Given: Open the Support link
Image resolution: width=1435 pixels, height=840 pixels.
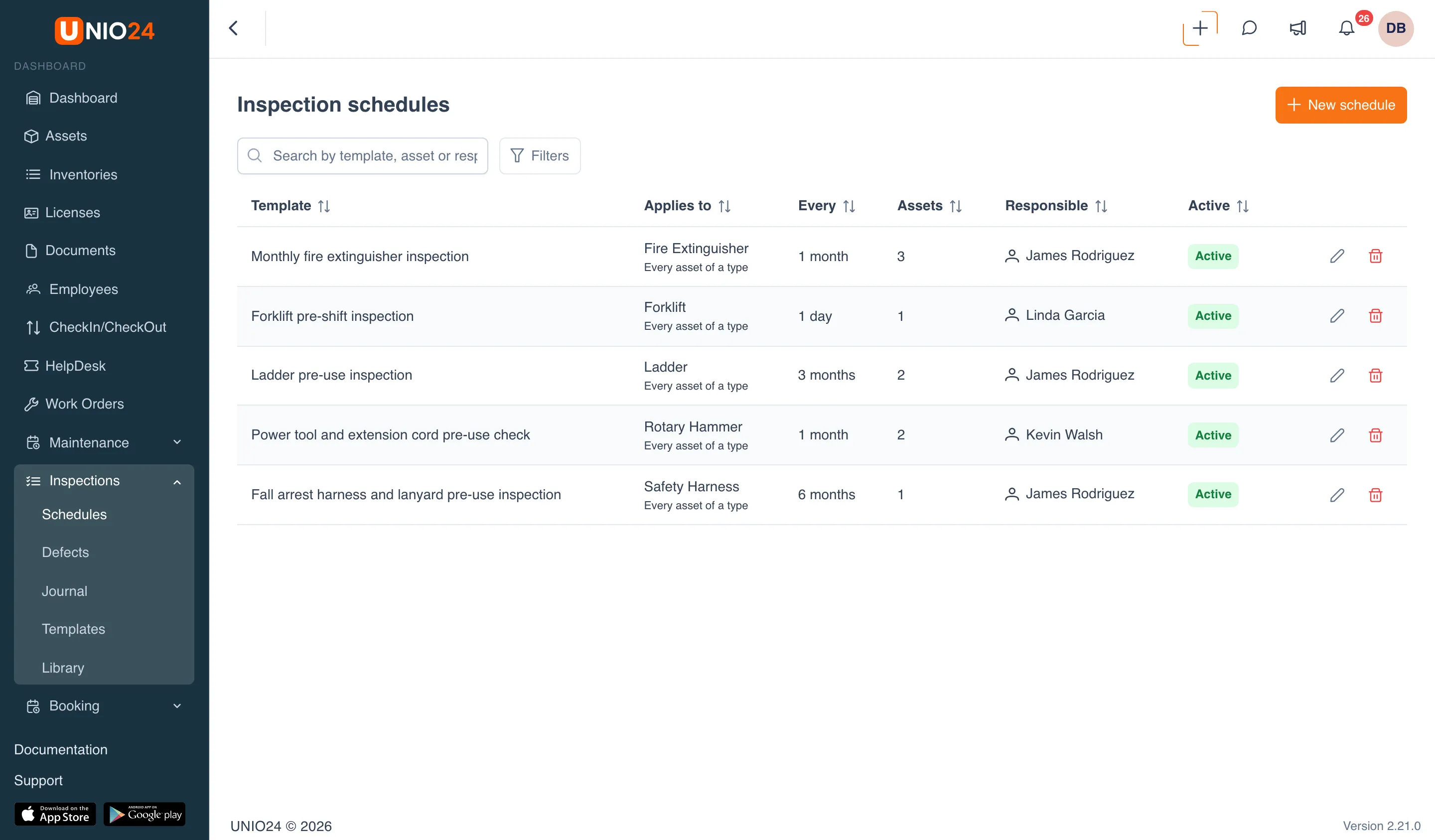Looking at the screenshot, I should (38, 780).
